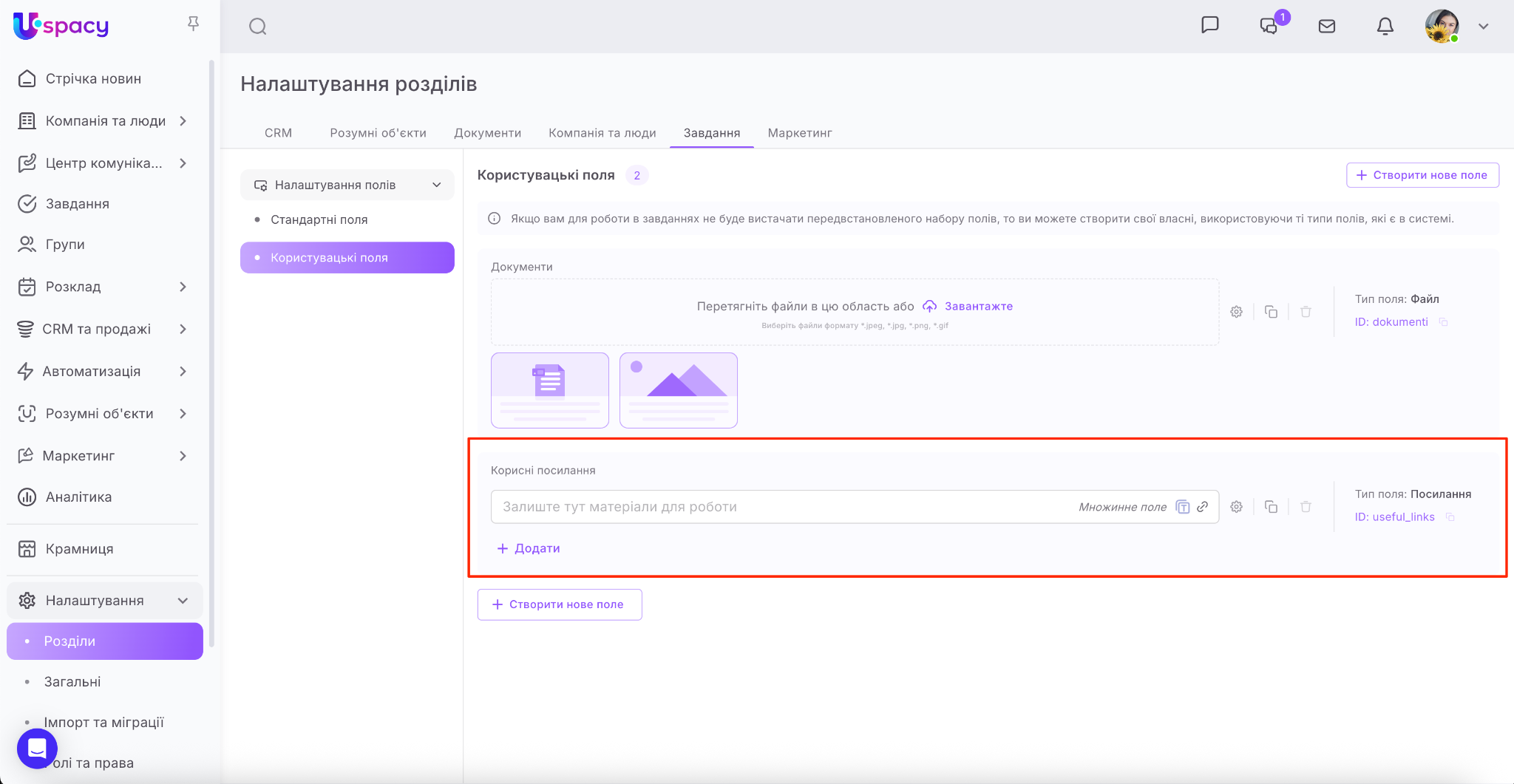The height and width of the screenshot is (784, 1514).
Task: Open the user profile dropdown arrow
Action: coord(1483,27)
